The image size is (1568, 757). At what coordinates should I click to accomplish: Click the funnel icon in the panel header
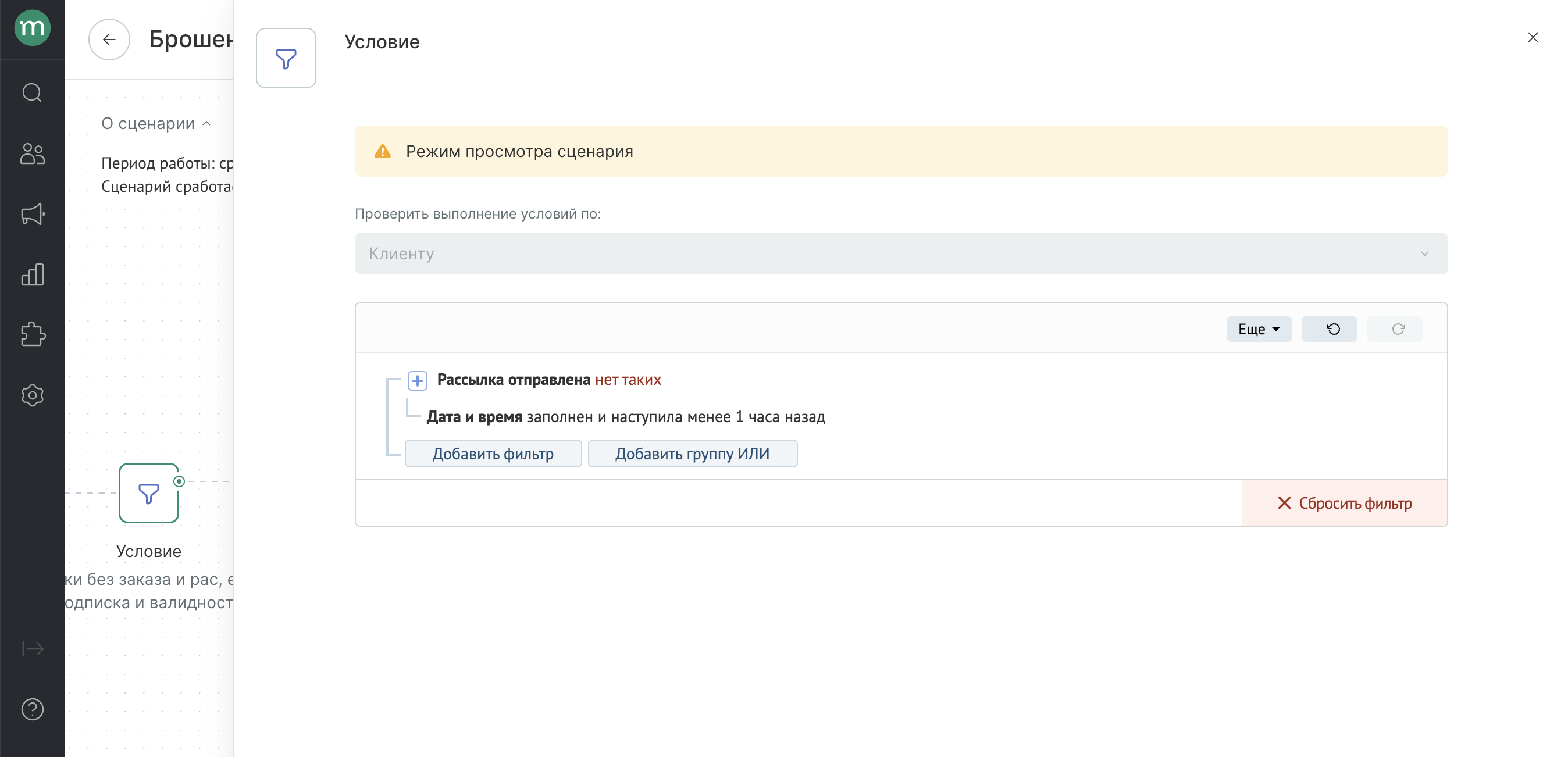tap(286, 58)
